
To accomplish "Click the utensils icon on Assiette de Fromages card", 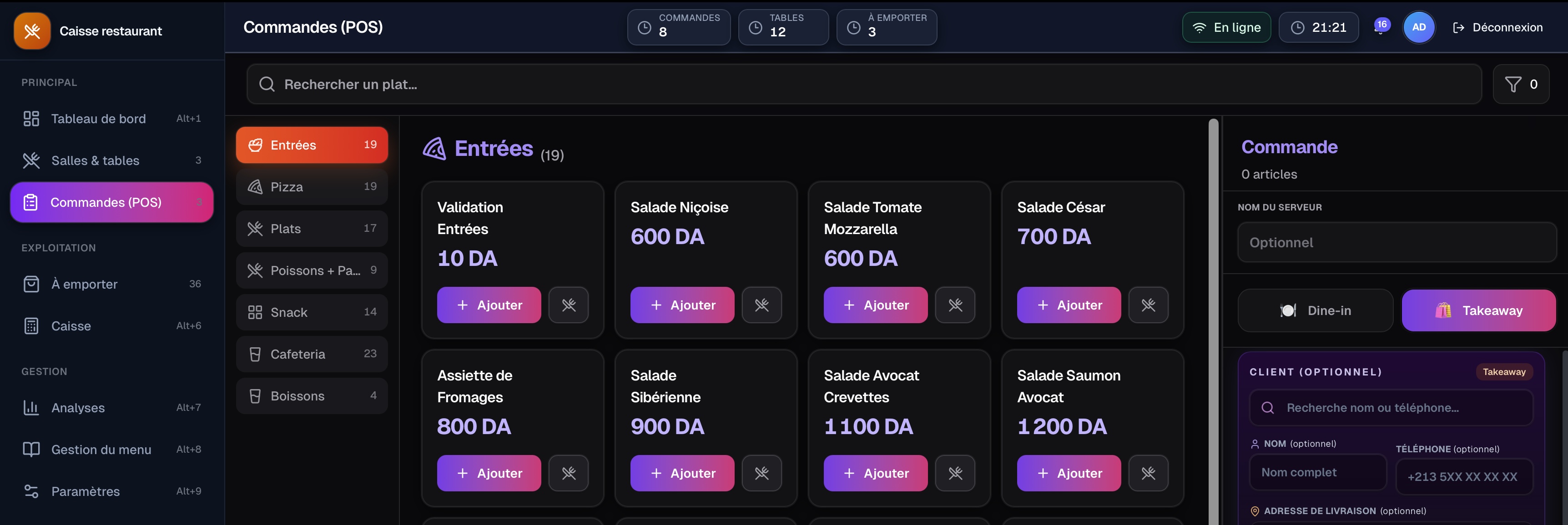I will pyautogui.click(x=568, y=473).
